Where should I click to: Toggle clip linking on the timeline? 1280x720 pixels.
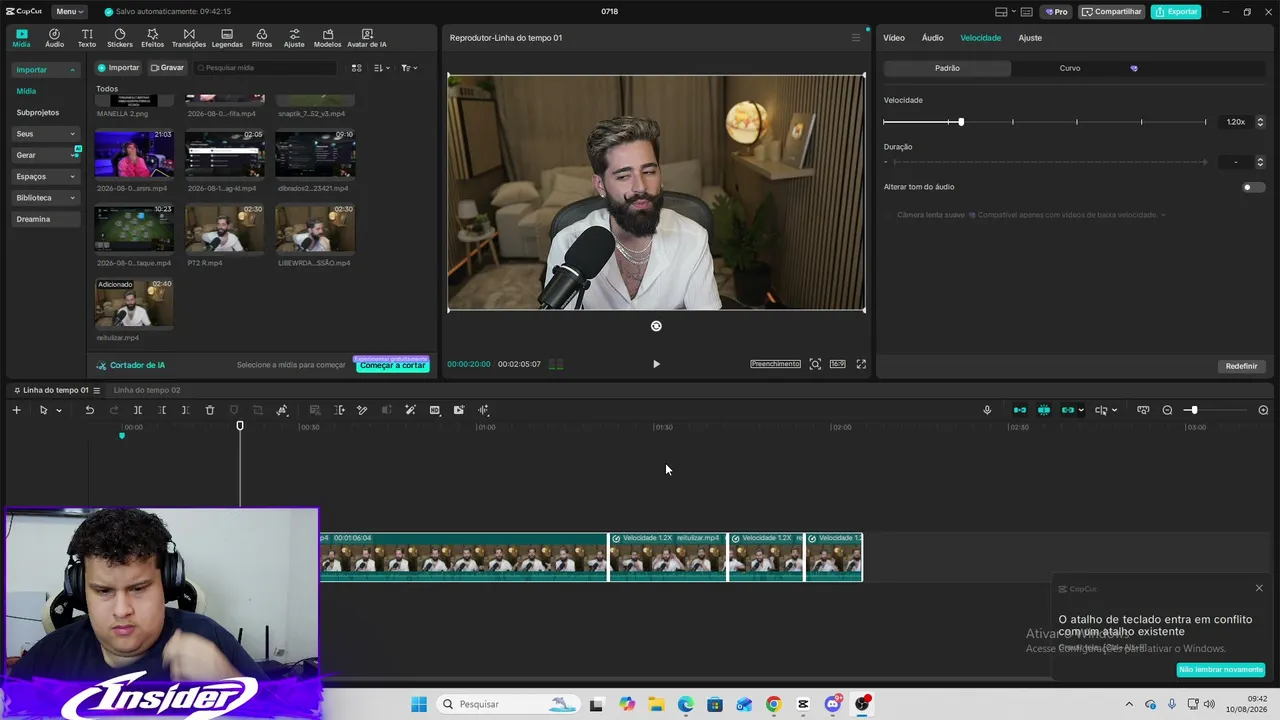click(1067, 410)
